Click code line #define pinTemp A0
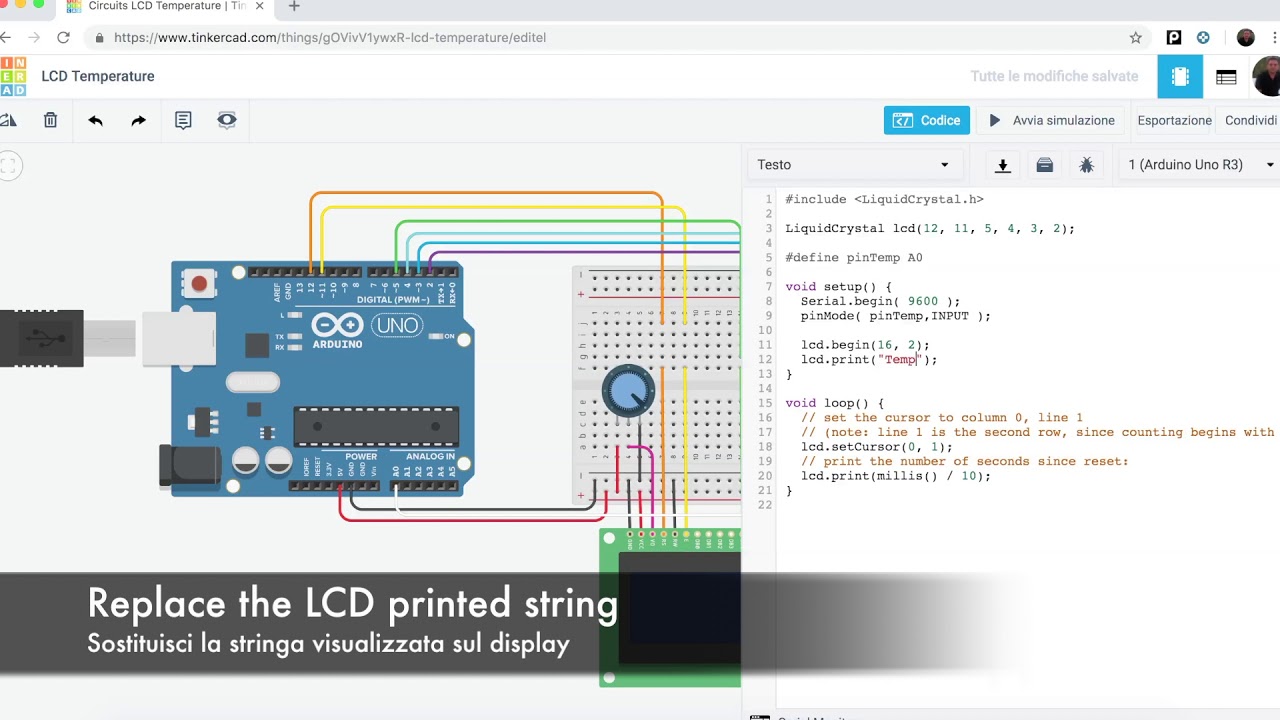1280x720 pixels. point(854,257)
